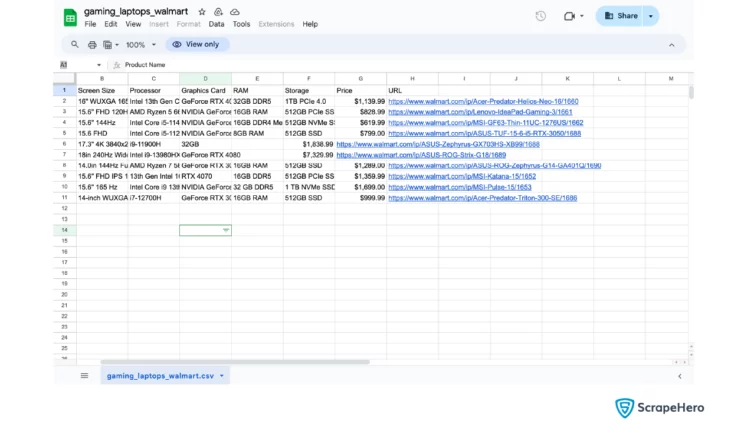
Task: Select the 1 TB NVMe SSD storage cell
Action: [x=309, y=187]
